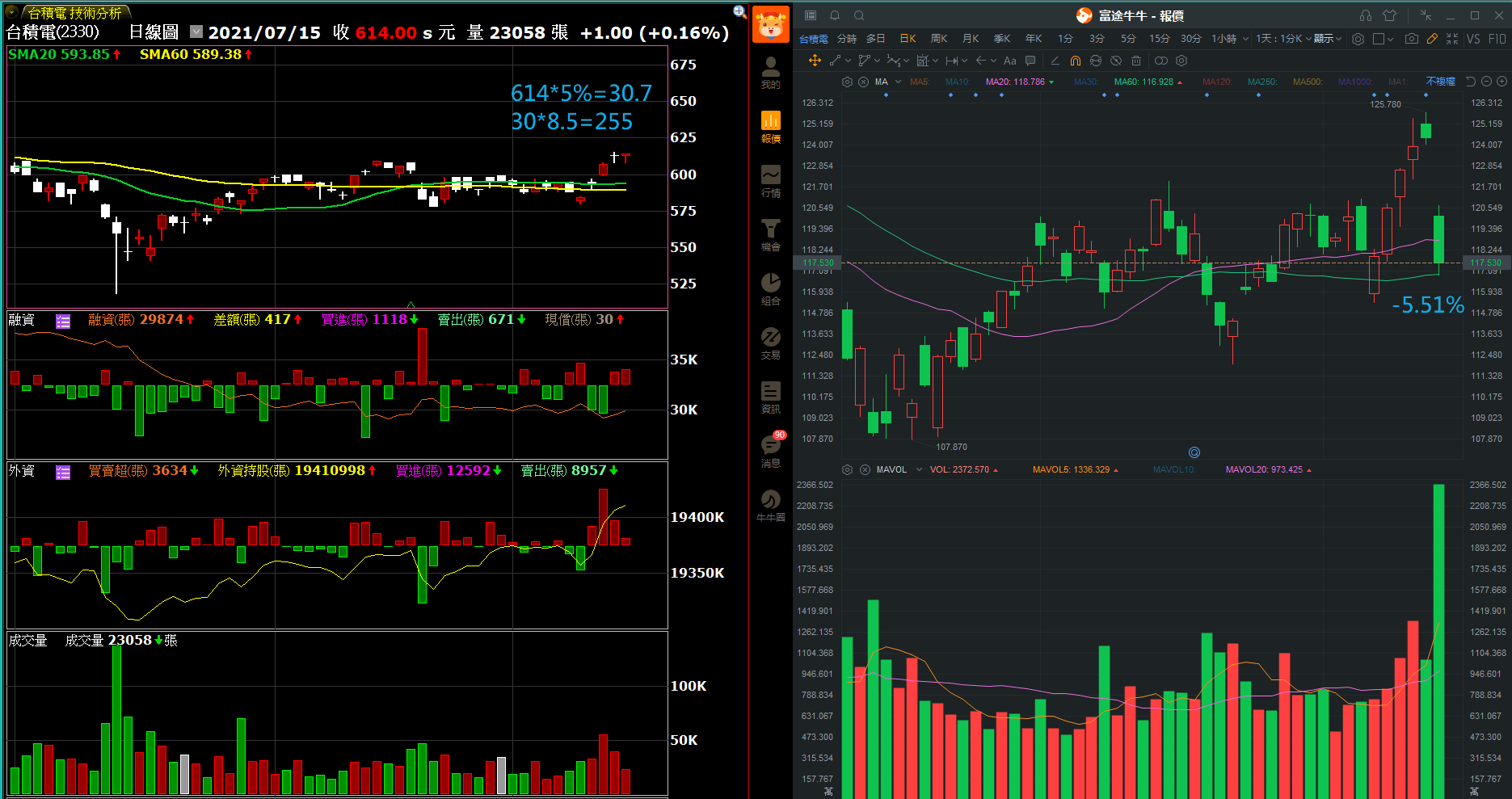
Task: Remove MAVOL indicator with the X icon
Action: [865, 469]
